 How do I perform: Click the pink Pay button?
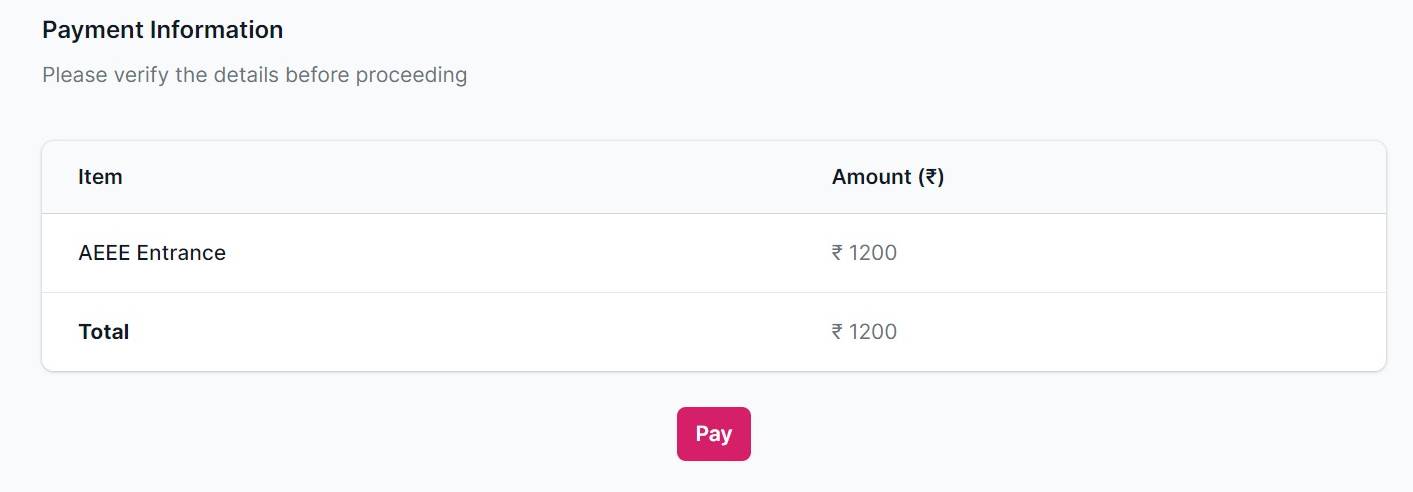click(713, 434)
